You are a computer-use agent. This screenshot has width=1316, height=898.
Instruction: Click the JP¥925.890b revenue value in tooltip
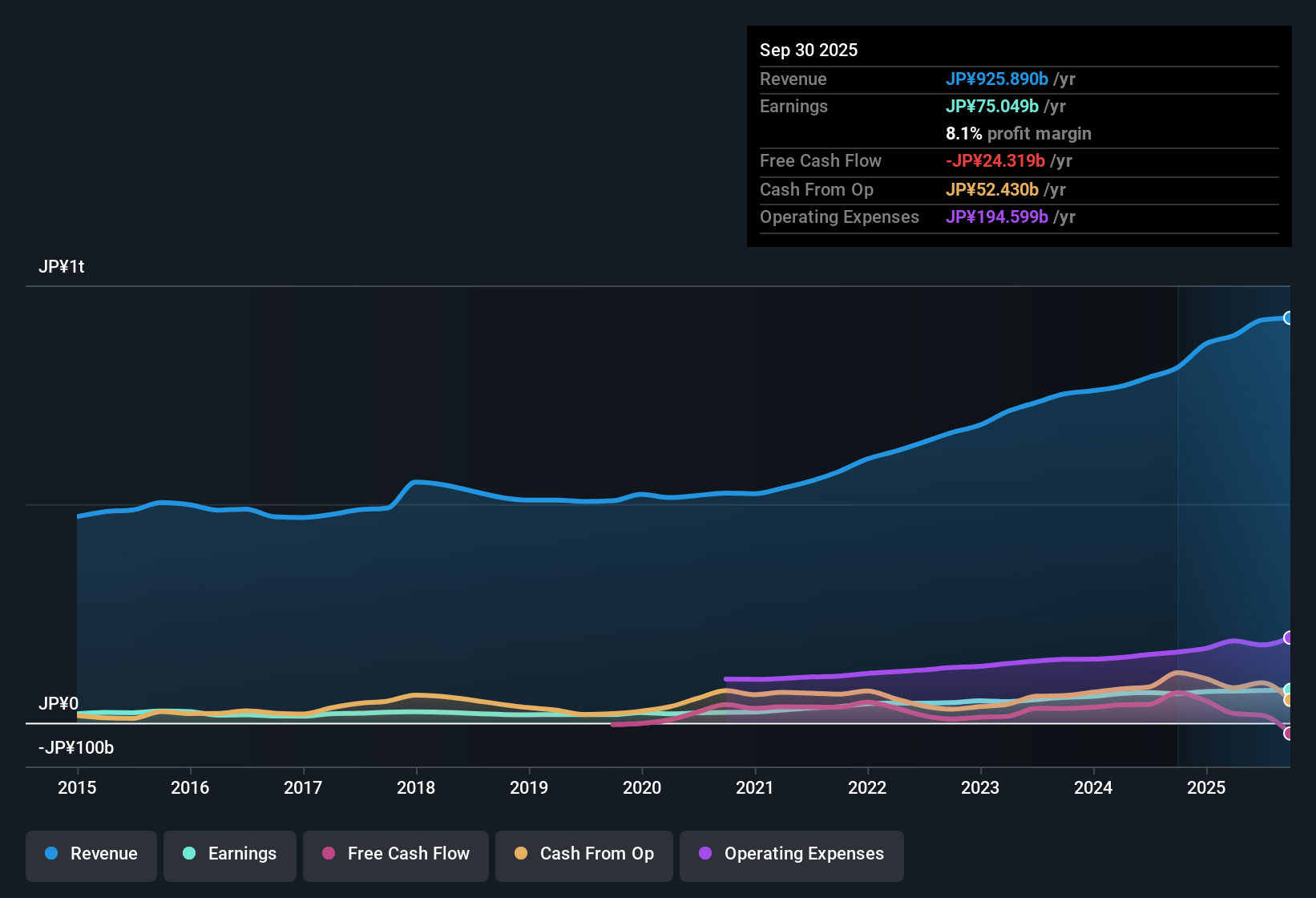point(998,79)
